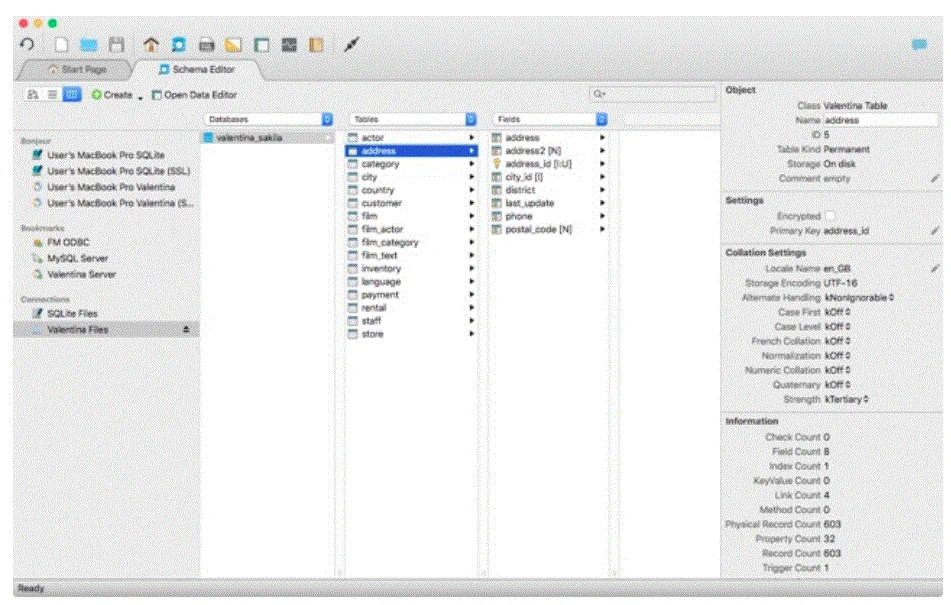951x605 pixels.
Task: Click the report printer toolbar icon
Action: tap(206, 45)
